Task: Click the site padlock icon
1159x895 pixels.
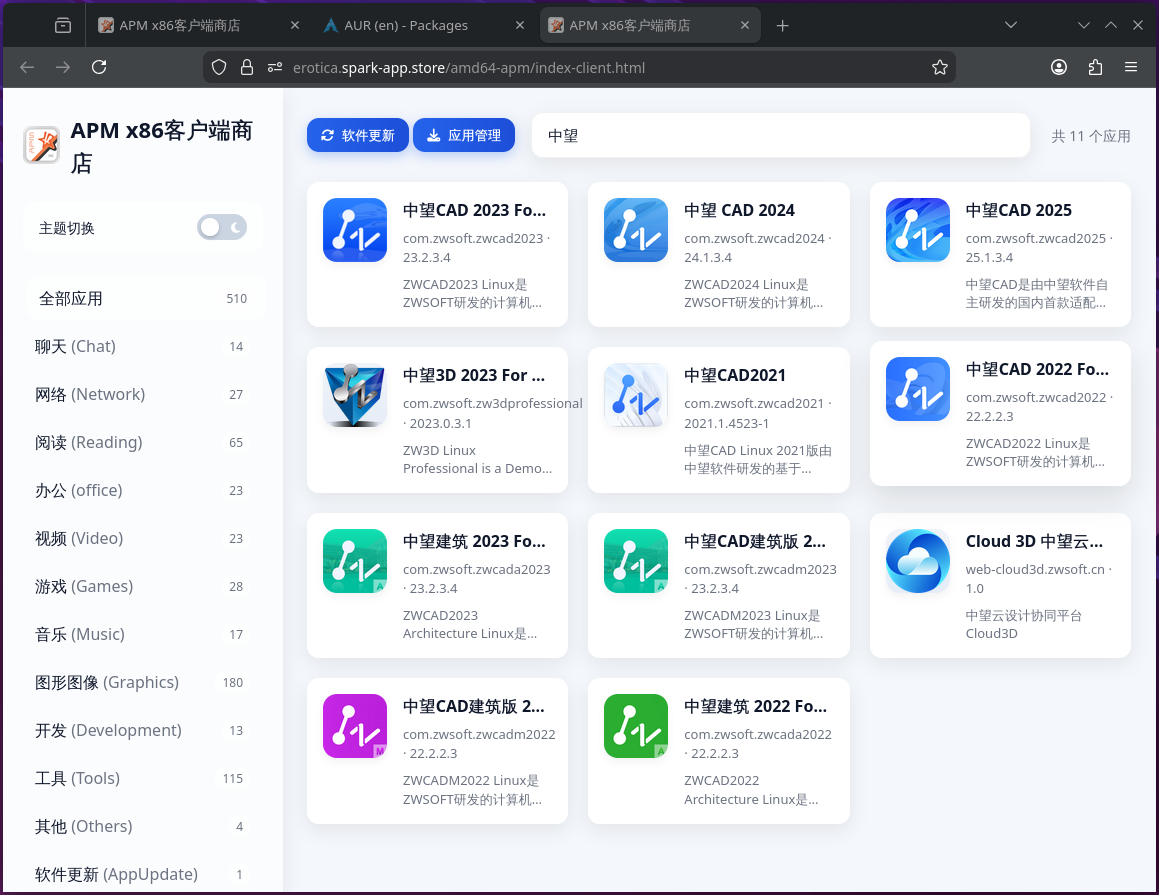Action: 247,67
